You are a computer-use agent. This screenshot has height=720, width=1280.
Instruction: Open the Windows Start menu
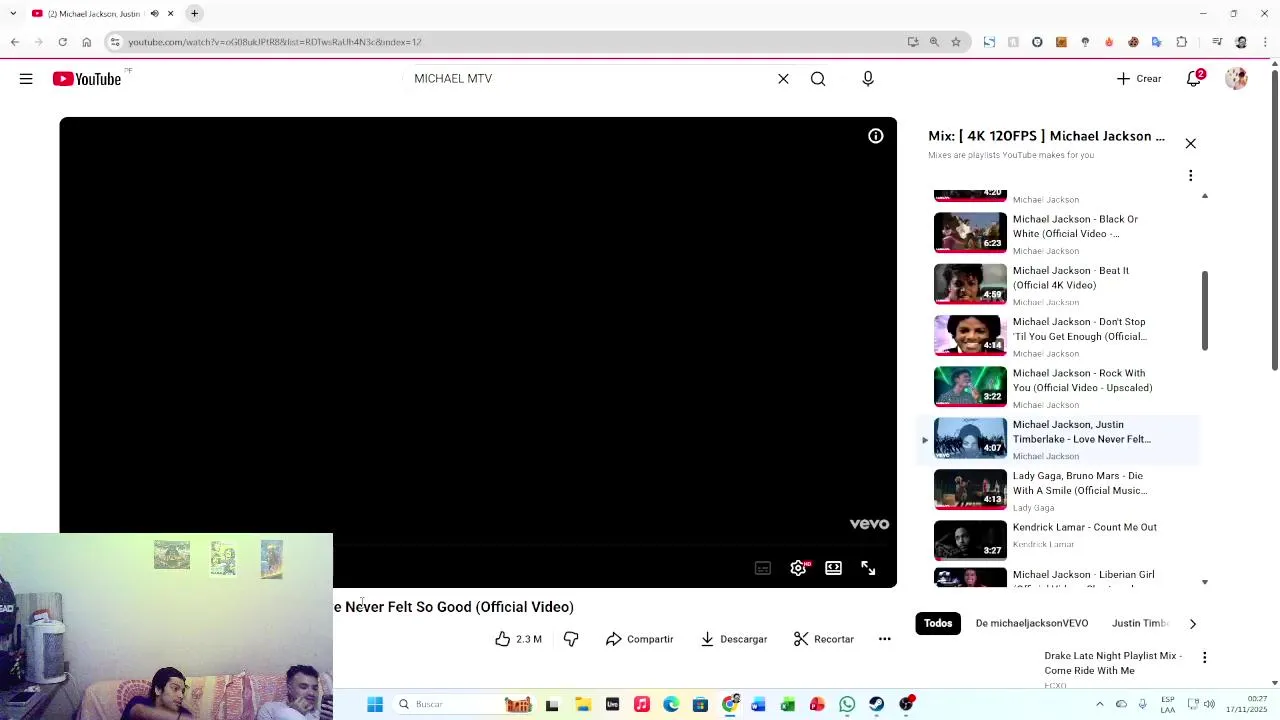pyautogui.click(x=375, y=705)
